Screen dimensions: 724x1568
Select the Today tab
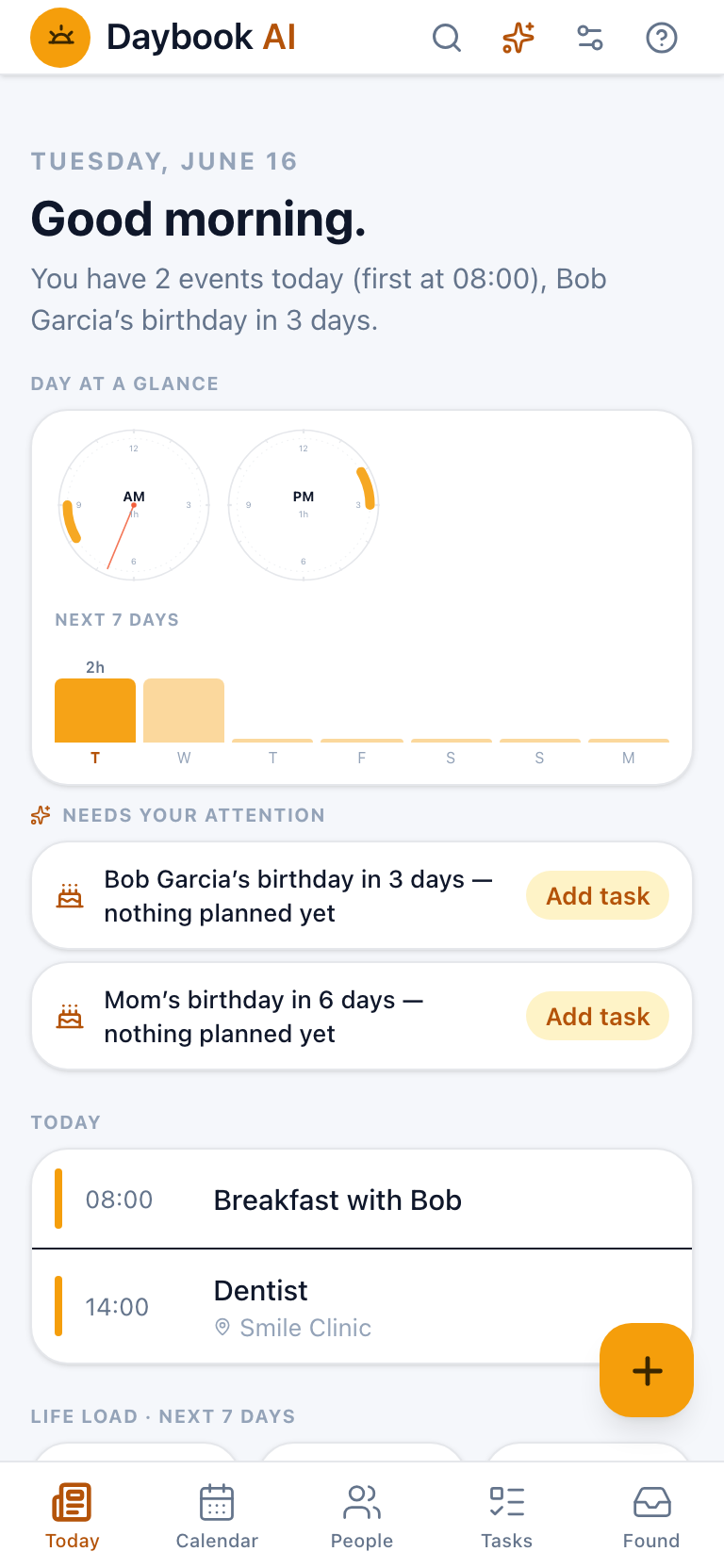coord(73,1515)
